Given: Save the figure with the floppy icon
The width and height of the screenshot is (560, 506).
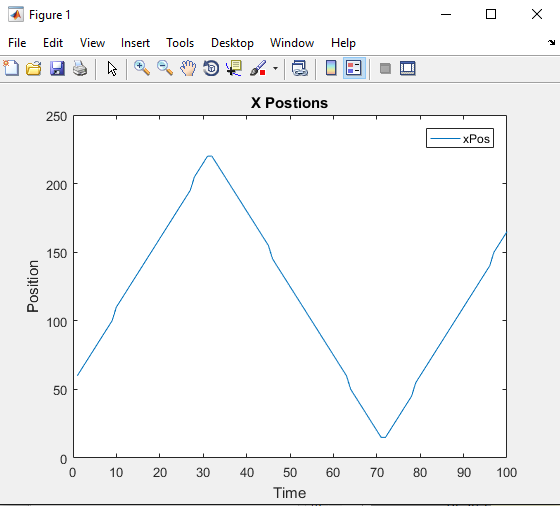Looking at the screenshot, I should tap(57, 68).
